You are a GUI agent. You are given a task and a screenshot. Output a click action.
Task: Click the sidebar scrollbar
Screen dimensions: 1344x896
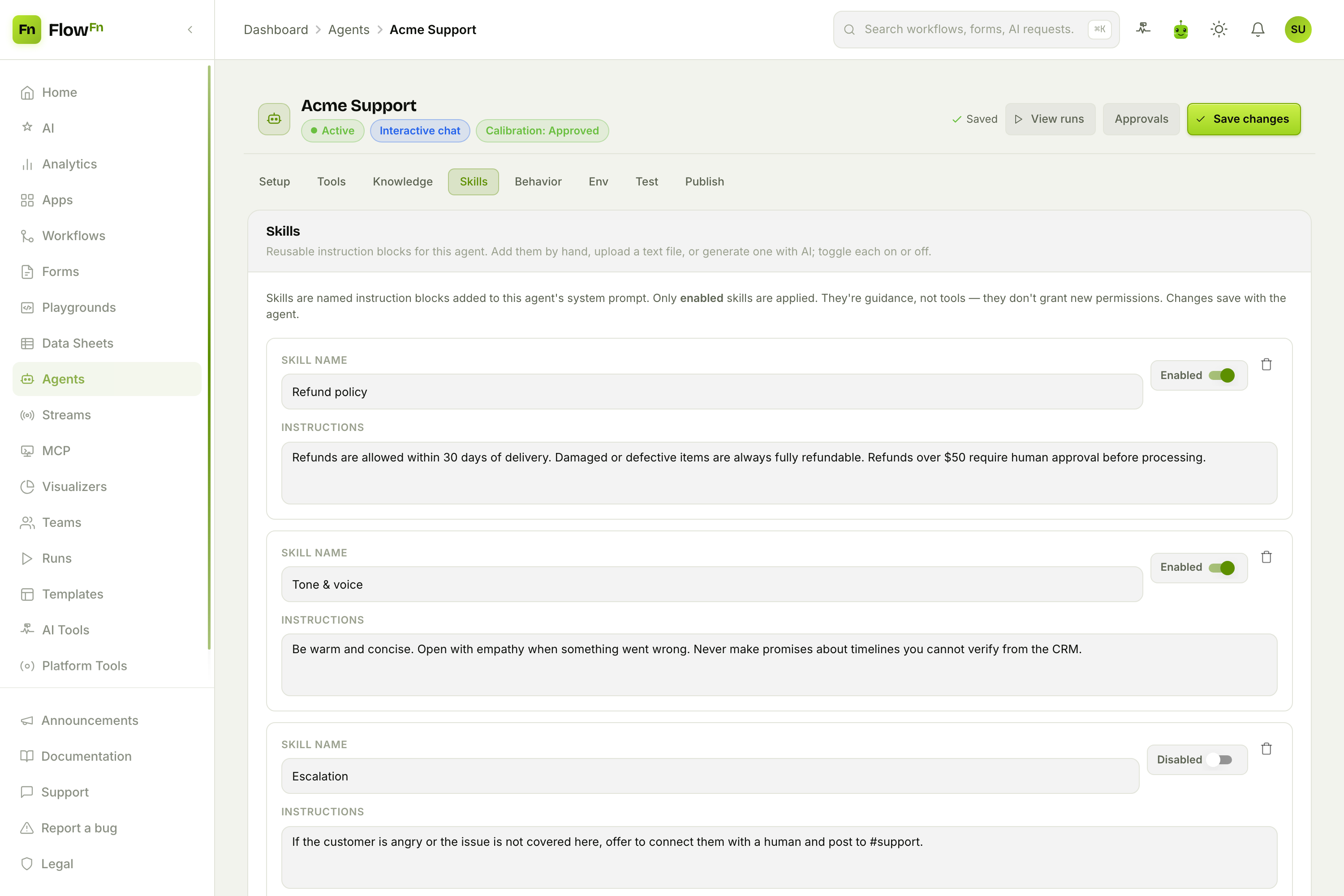tap(209, 358)
